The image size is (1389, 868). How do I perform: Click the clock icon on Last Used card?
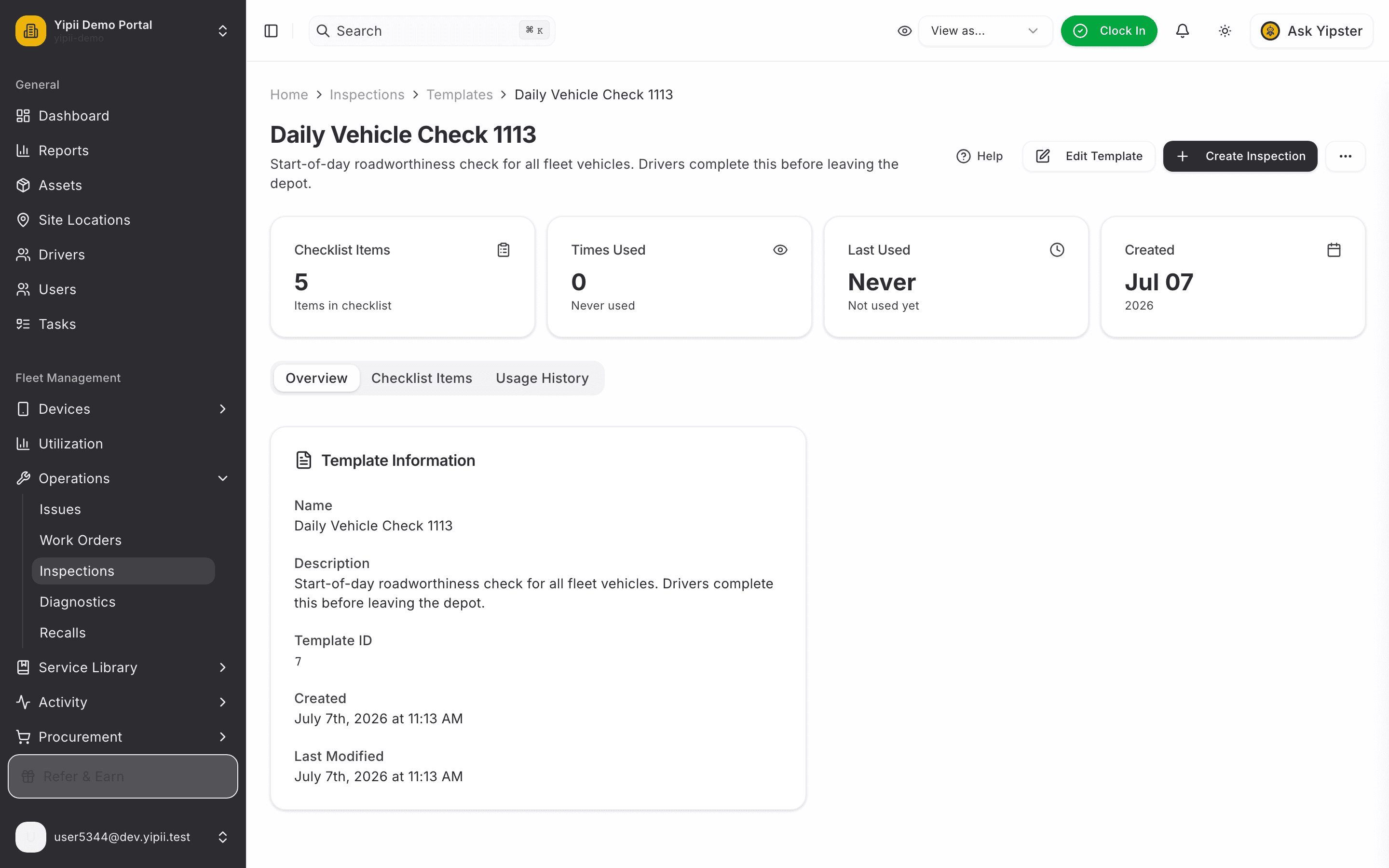point(1057,250)
